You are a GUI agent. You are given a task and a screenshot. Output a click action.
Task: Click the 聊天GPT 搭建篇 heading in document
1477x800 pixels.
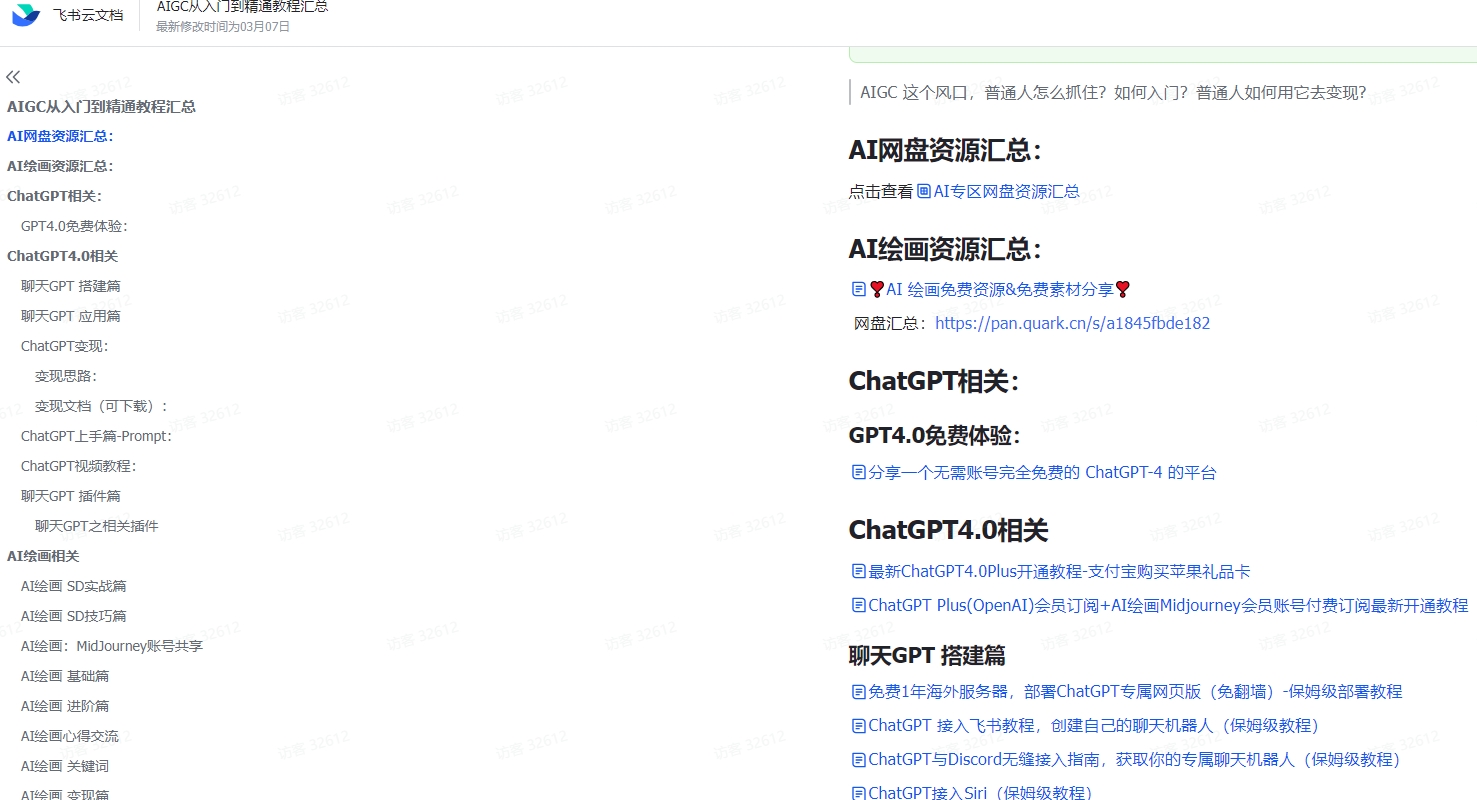point(927,655)
